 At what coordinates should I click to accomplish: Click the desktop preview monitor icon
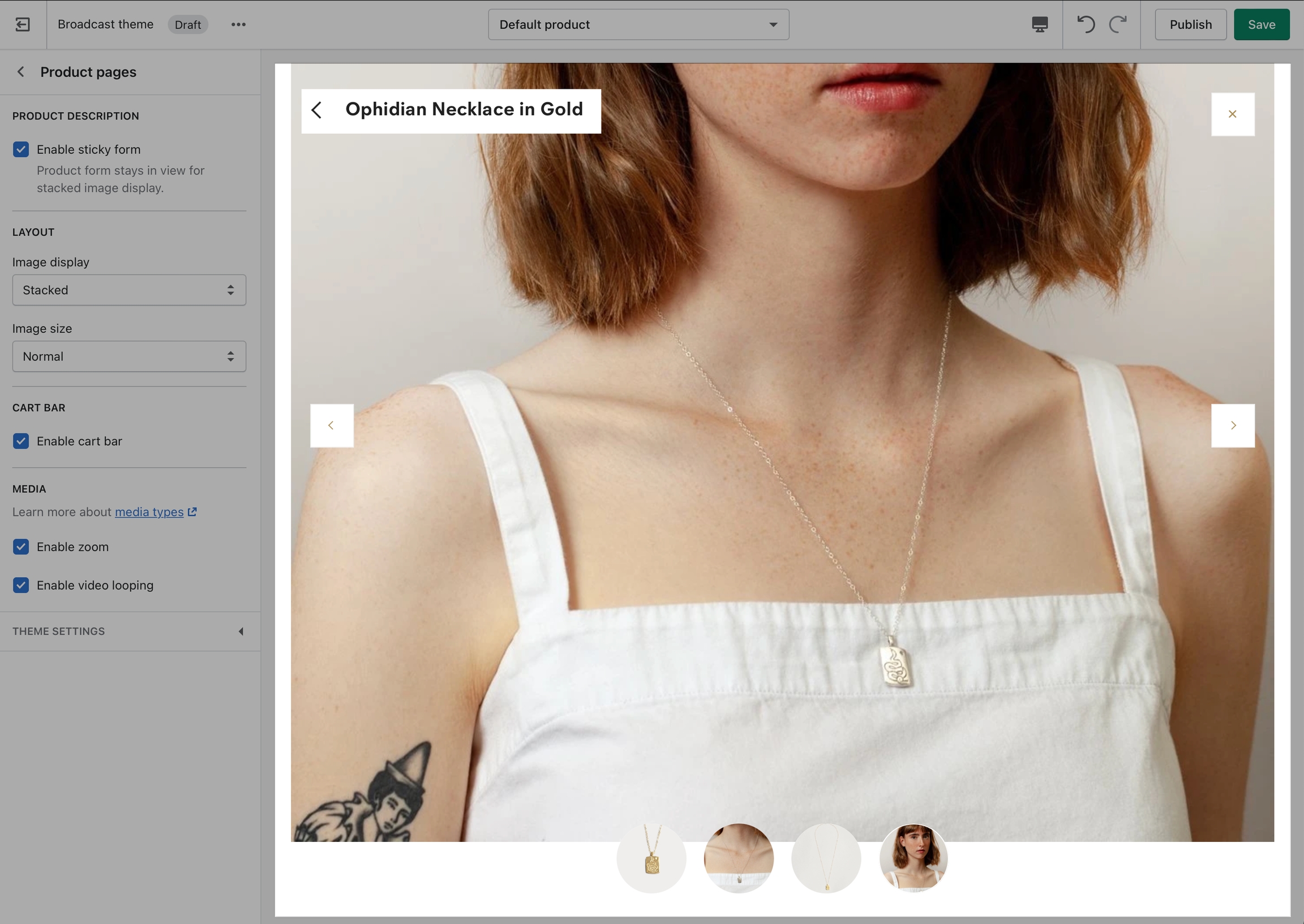(1040, 24)
